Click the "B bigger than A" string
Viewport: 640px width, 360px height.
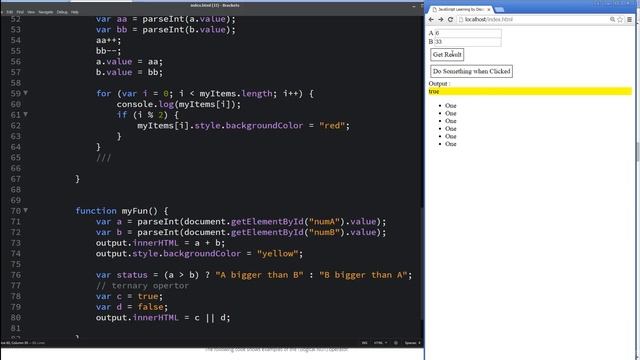coord(363,275)
